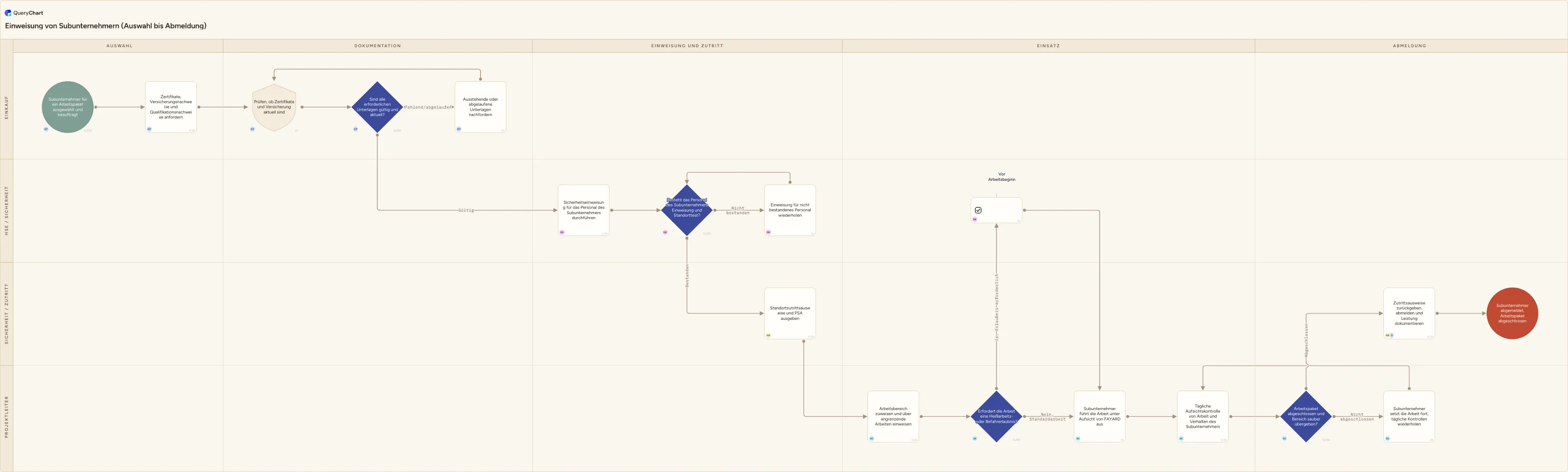Viewport: 1568px width, 472px height.
Task: Click the chart title Einweisung von Subunternehmern
Action: 106,26
